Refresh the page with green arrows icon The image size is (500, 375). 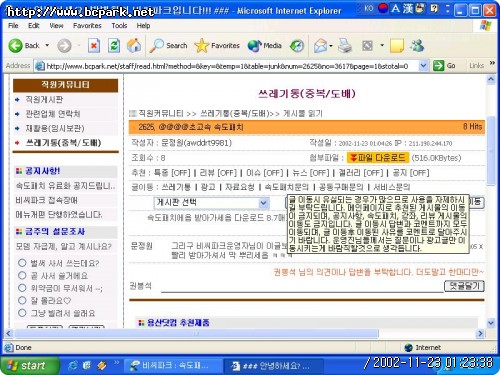point(114,46)
